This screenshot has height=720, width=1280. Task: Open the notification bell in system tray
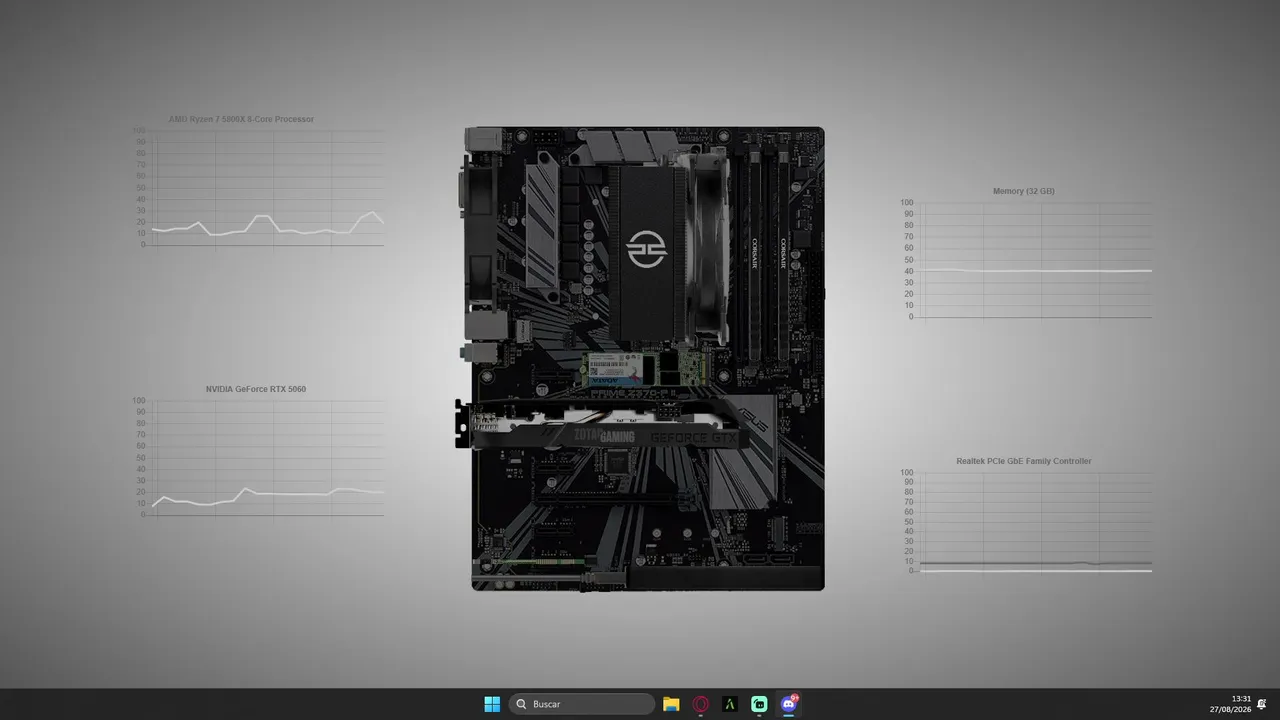click(1262, 704)
